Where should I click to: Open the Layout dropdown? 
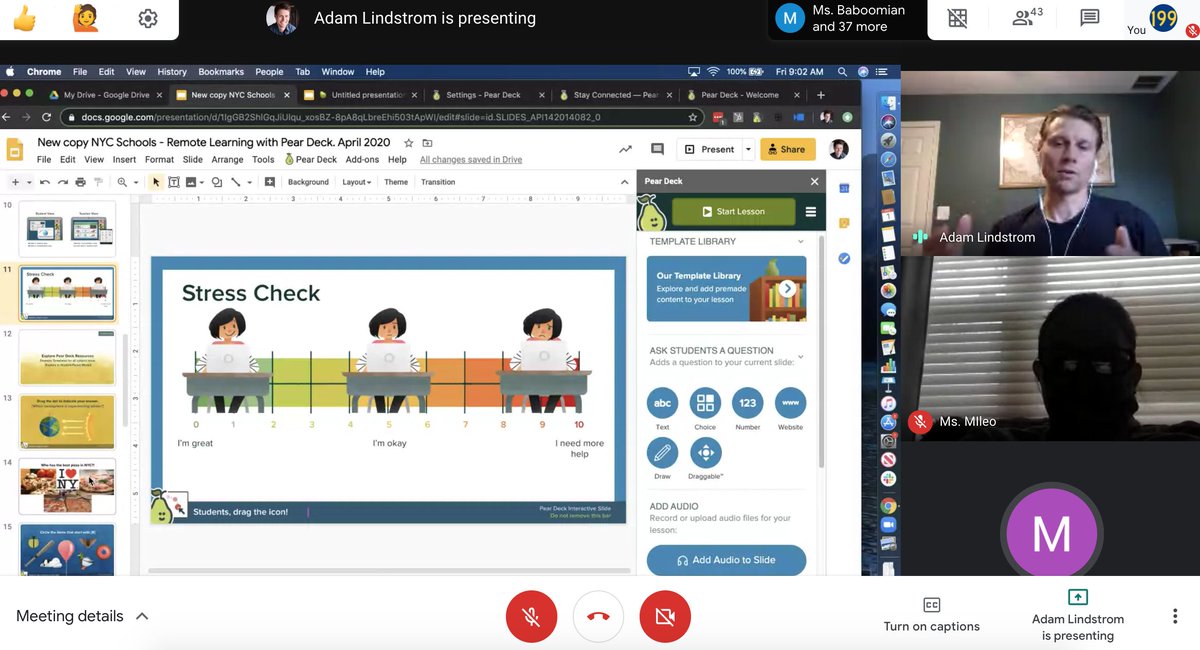(356, 182)
